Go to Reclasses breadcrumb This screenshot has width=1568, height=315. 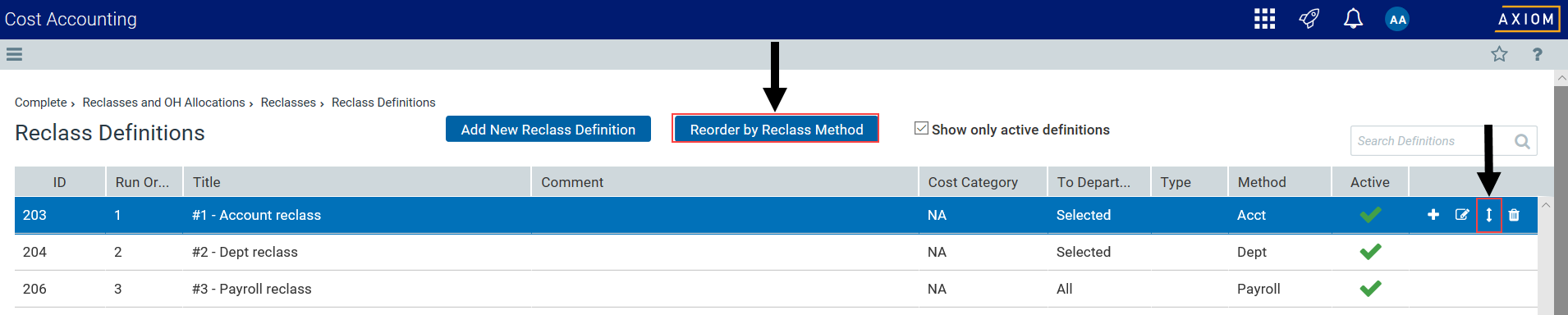[x=288, y=103]
